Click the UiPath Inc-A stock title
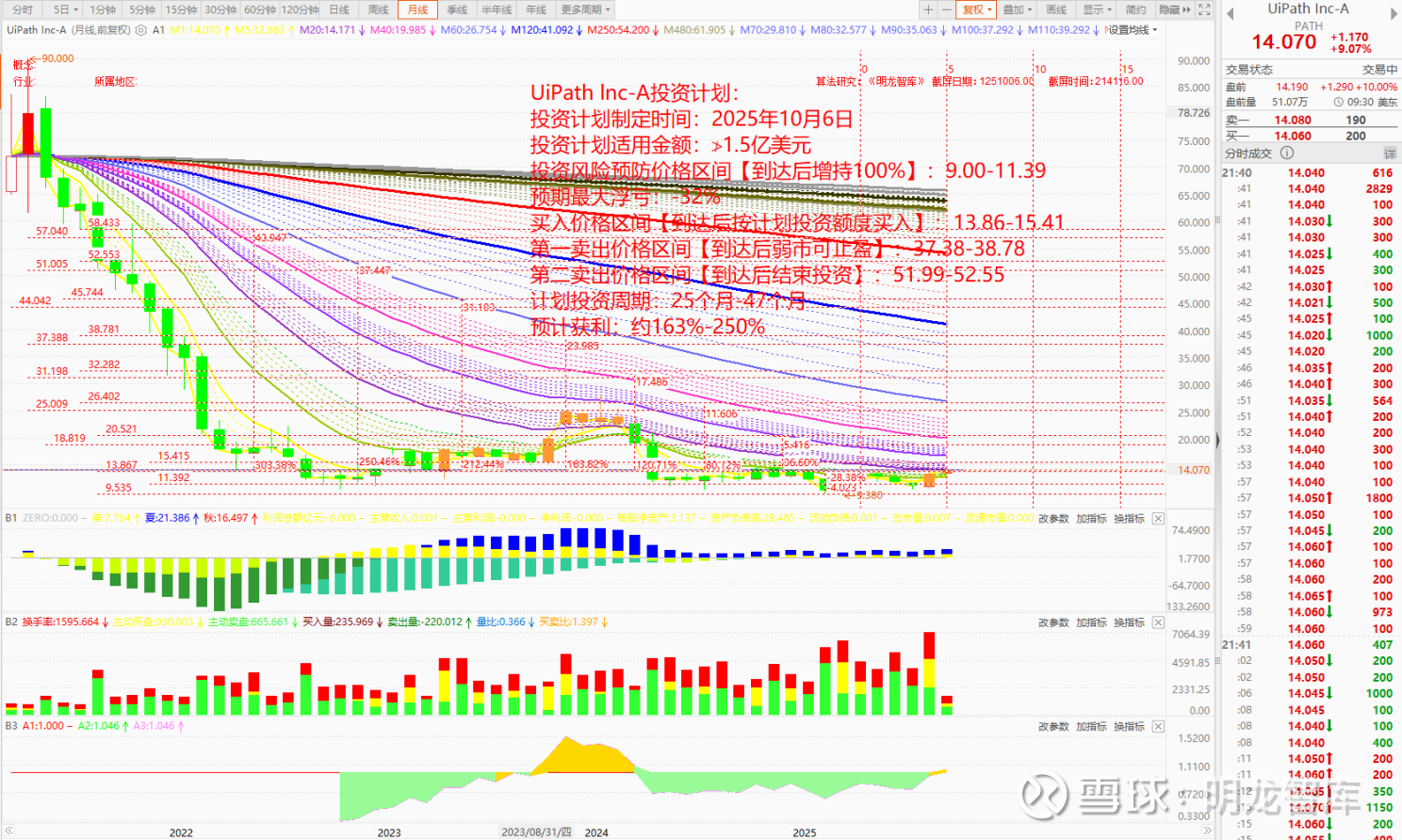 click(1308, 8)
